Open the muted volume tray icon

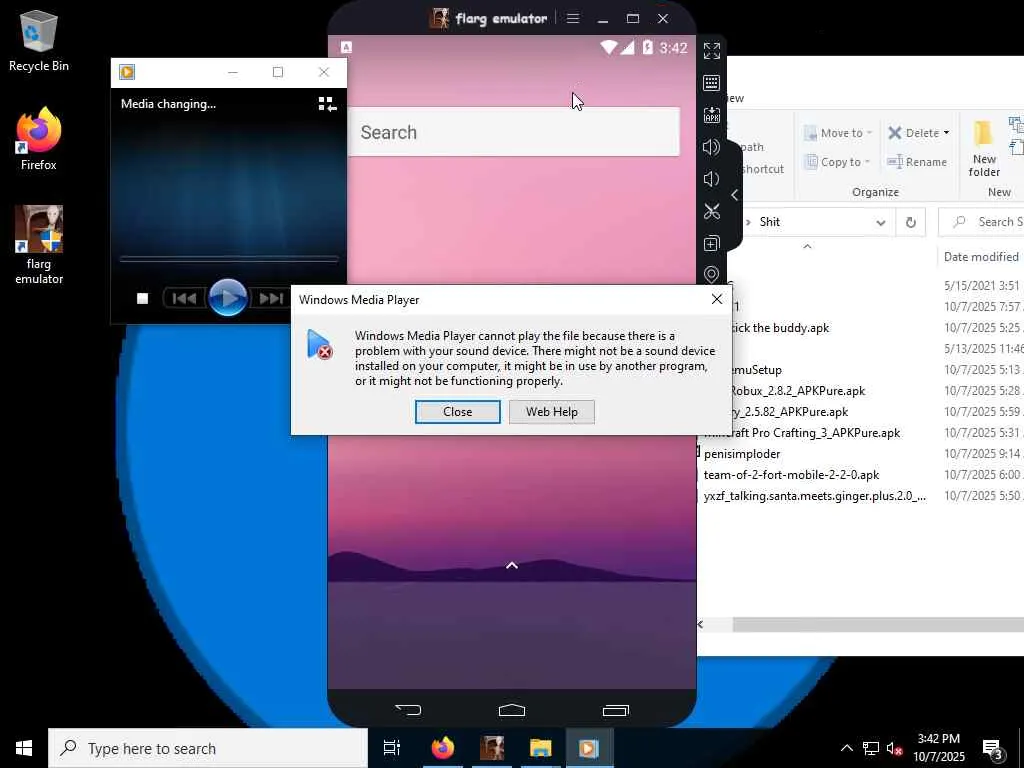point(894,748)
